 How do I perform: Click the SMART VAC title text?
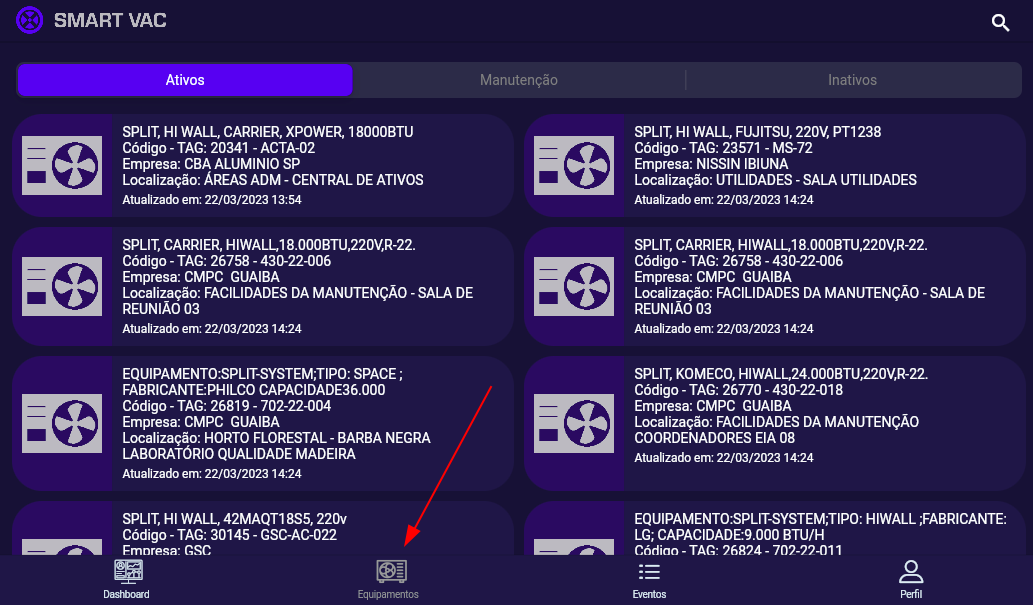pos(110,21)
